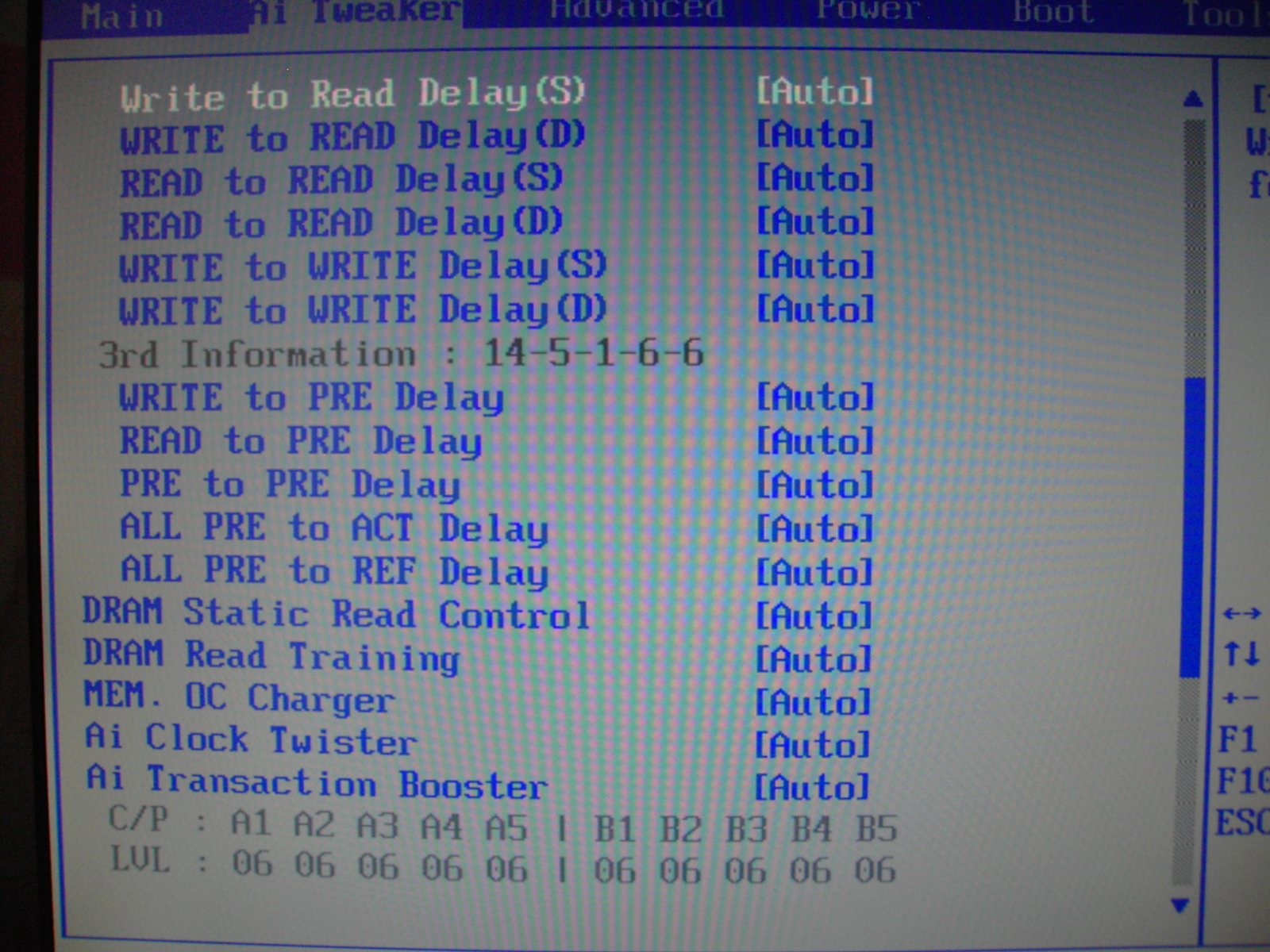Open Write to Read Delay(S) Auto value

[814, 91]
